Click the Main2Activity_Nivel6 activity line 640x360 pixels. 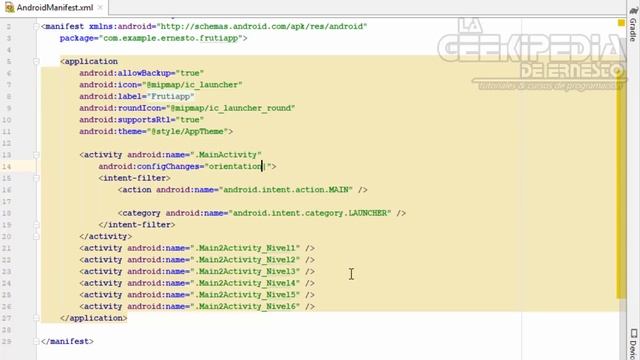197,307
